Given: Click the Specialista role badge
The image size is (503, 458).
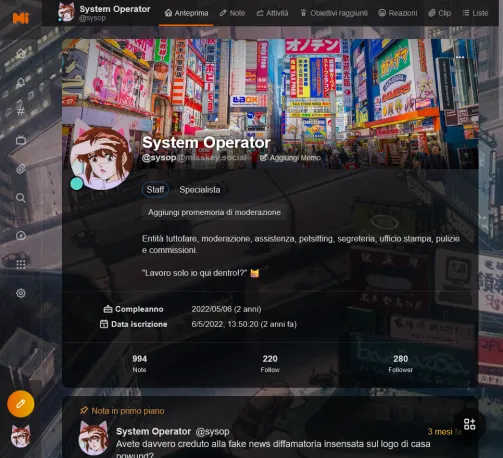Looking at the screenshot, I should pos(200,190).
